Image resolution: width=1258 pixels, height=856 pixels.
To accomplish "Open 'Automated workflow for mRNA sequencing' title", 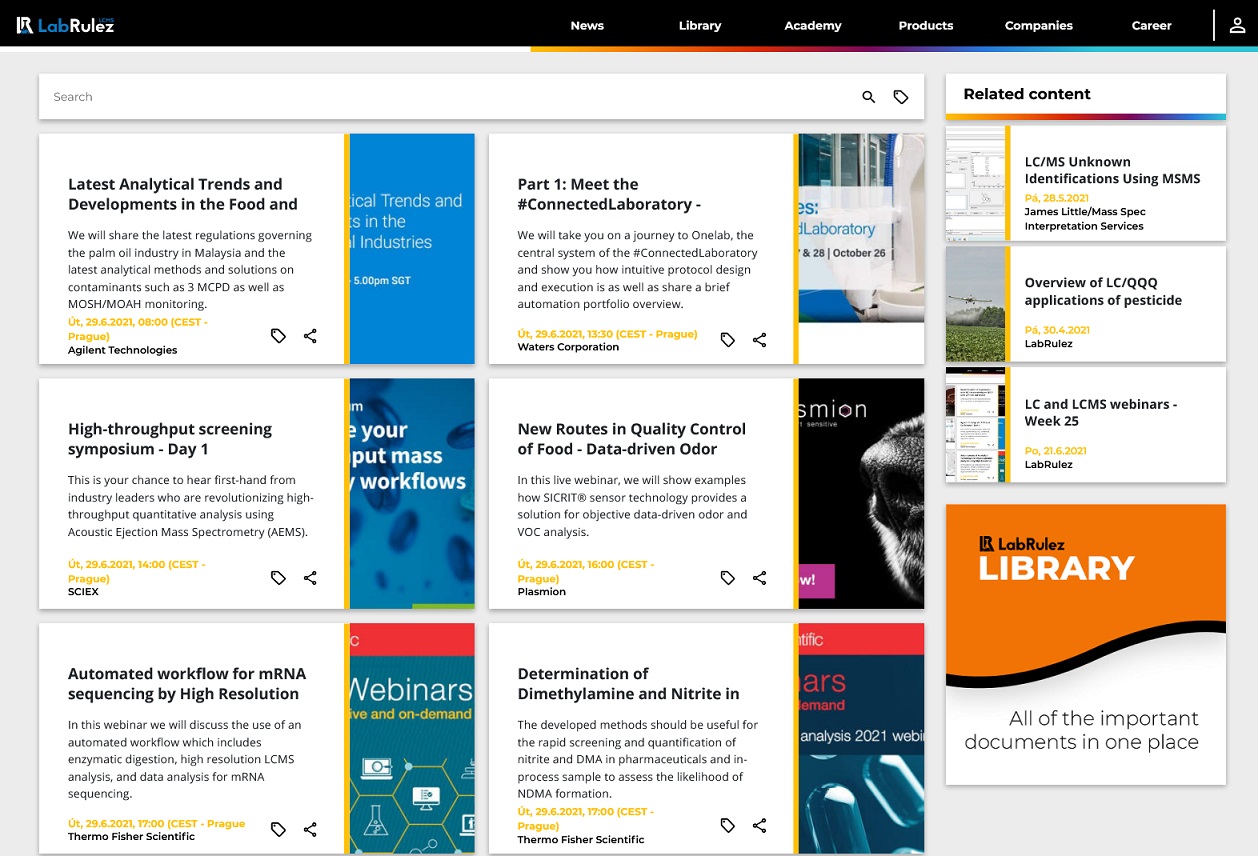I will (187, 684).
